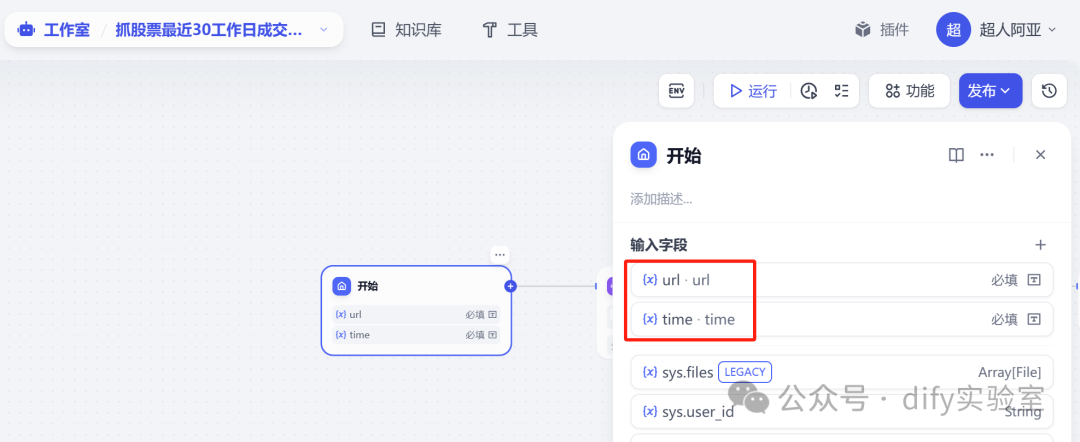Open the ENV environment variables button
The image size is (1080, 442).
676,91
